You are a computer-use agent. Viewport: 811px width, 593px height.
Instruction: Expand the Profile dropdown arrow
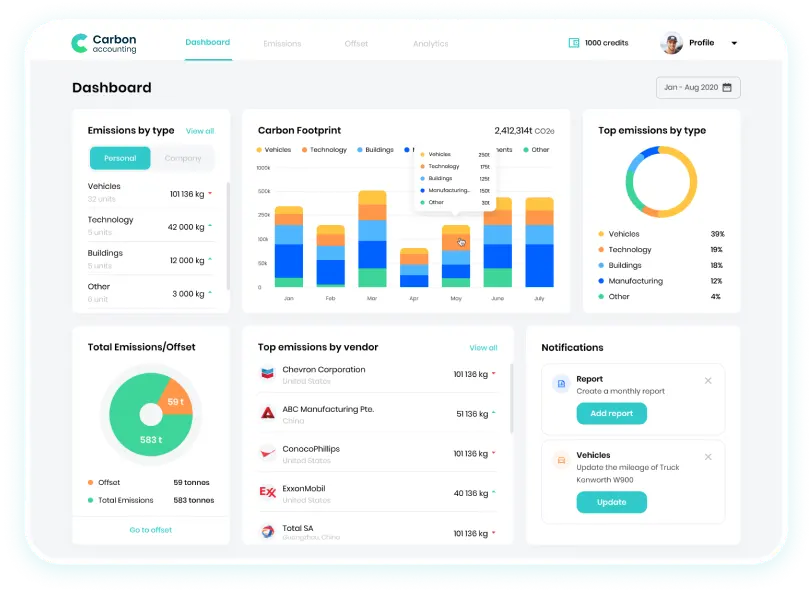pyautogui.click(x=734, y=43)
